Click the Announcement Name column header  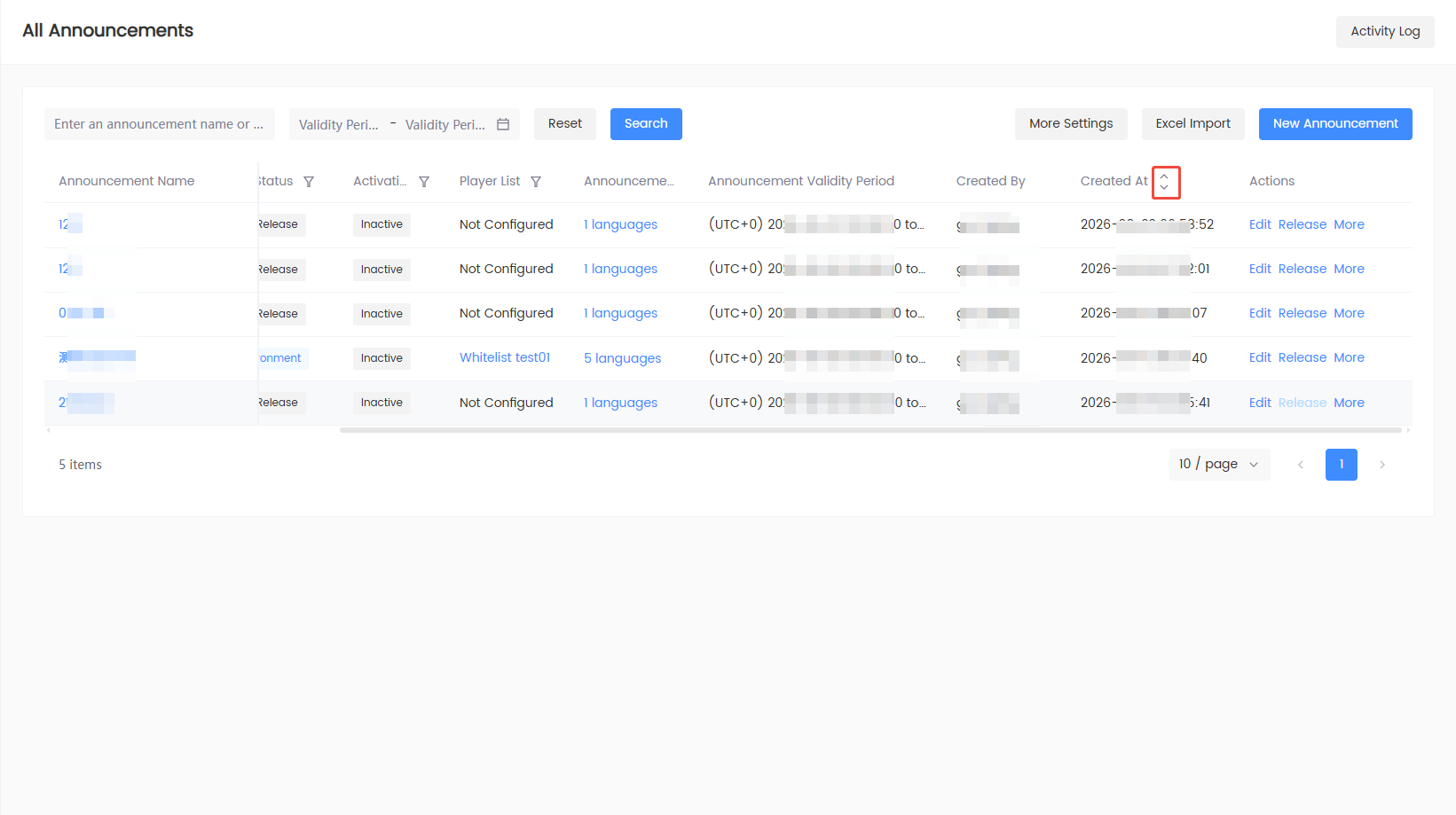pos(127,181)
